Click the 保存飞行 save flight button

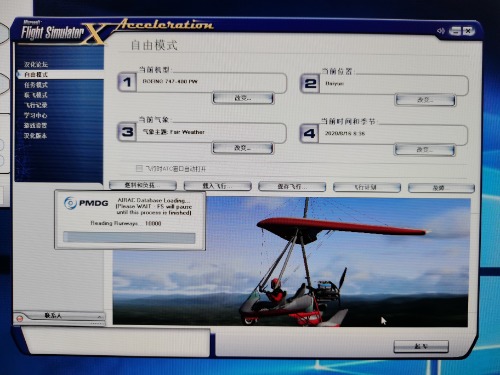tap(292, 187)
